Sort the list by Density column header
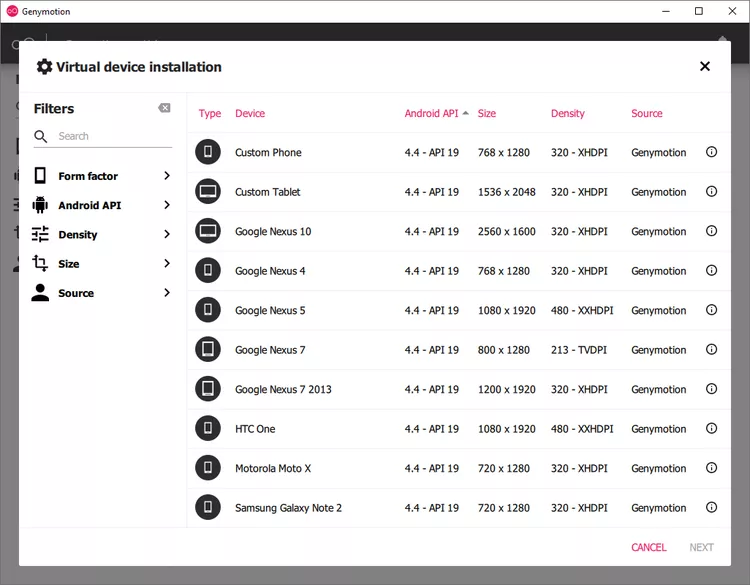 567,113
